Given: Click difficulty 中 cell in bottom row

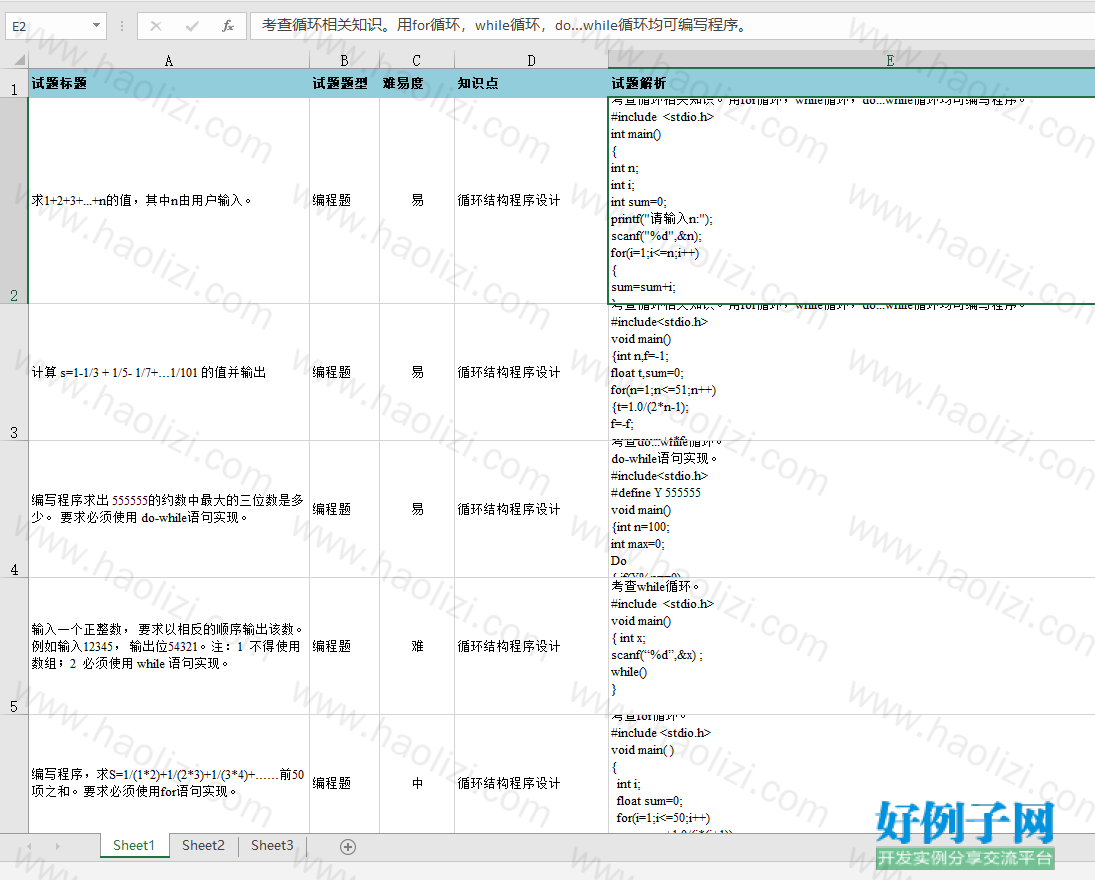Looking at the screenshot, I should tap(417, 774).
